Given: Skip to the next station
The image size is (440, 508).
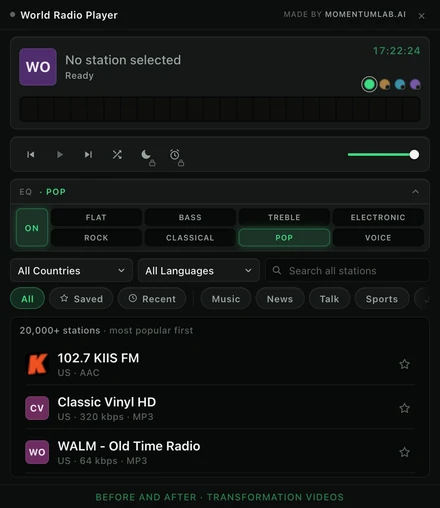Looking at the screenshot, I should [x=88, y=155].
